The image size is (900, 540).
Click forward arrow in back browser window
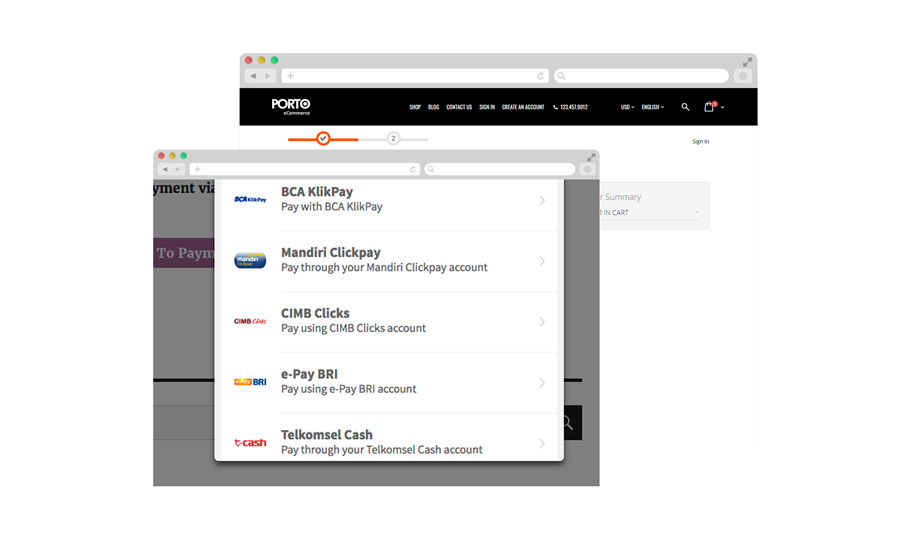[268, 76]
